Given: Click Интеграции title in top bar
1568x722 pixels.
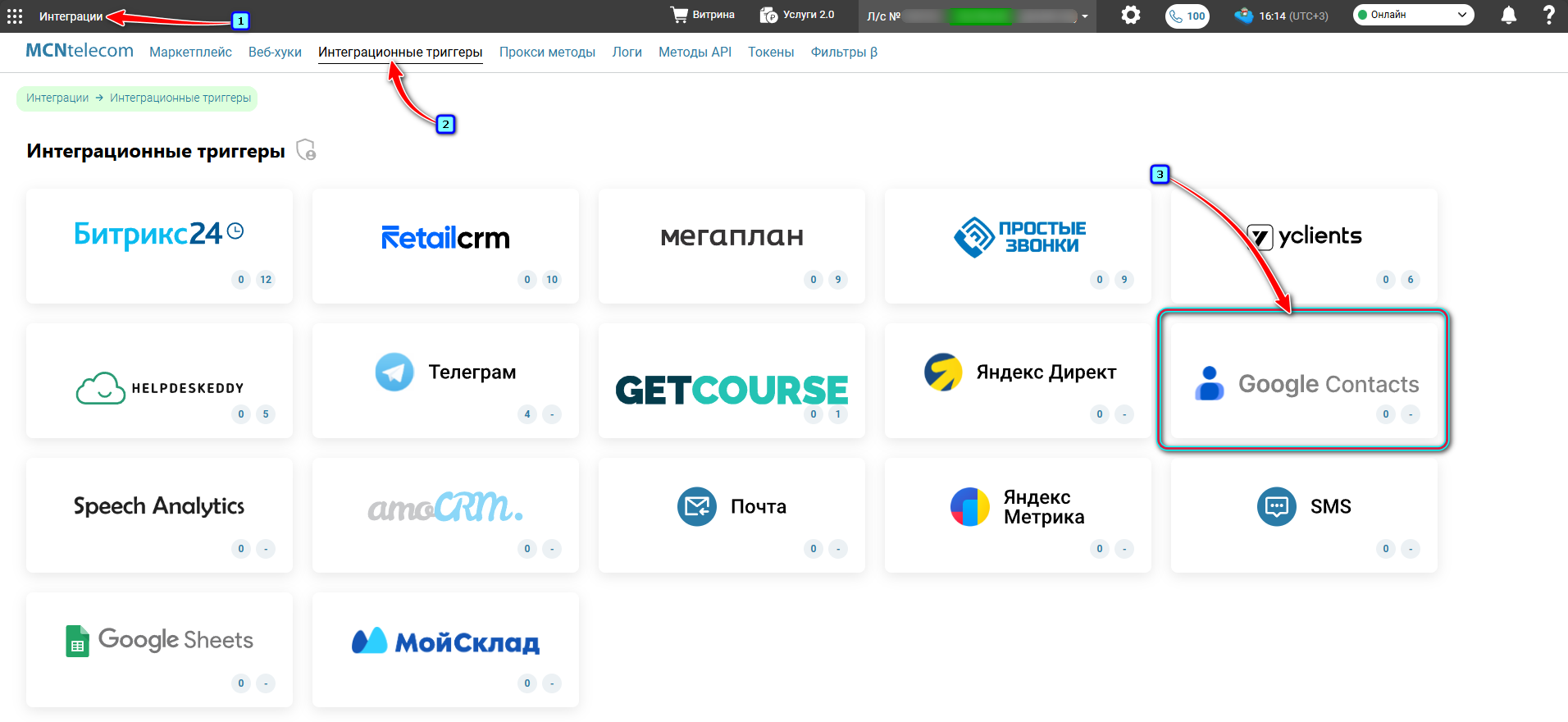Looking at the screenshot, I should click(x=71, y=16).
